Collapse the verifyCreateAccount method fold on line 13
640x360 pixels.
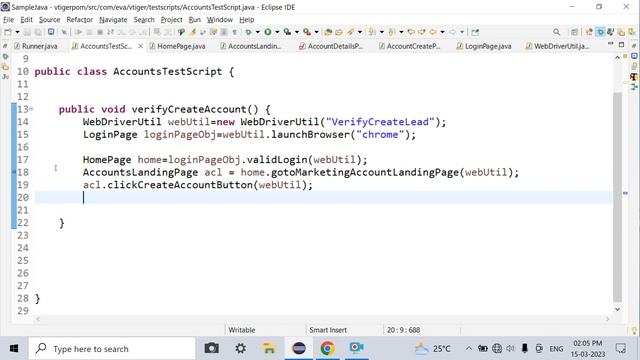click(31, 109)
